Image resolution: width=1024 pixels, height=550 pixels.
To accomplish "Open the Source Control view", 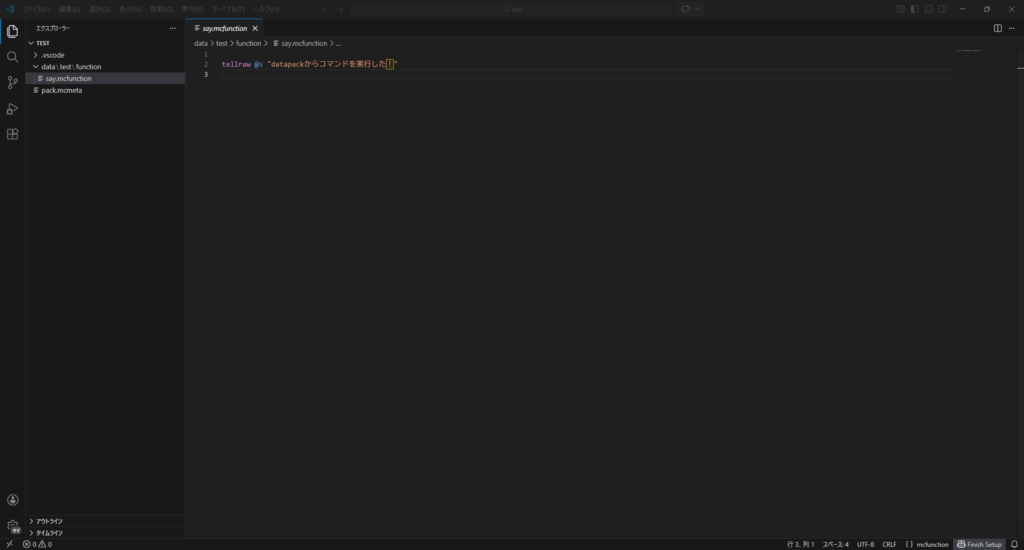I will click(12, 83).
